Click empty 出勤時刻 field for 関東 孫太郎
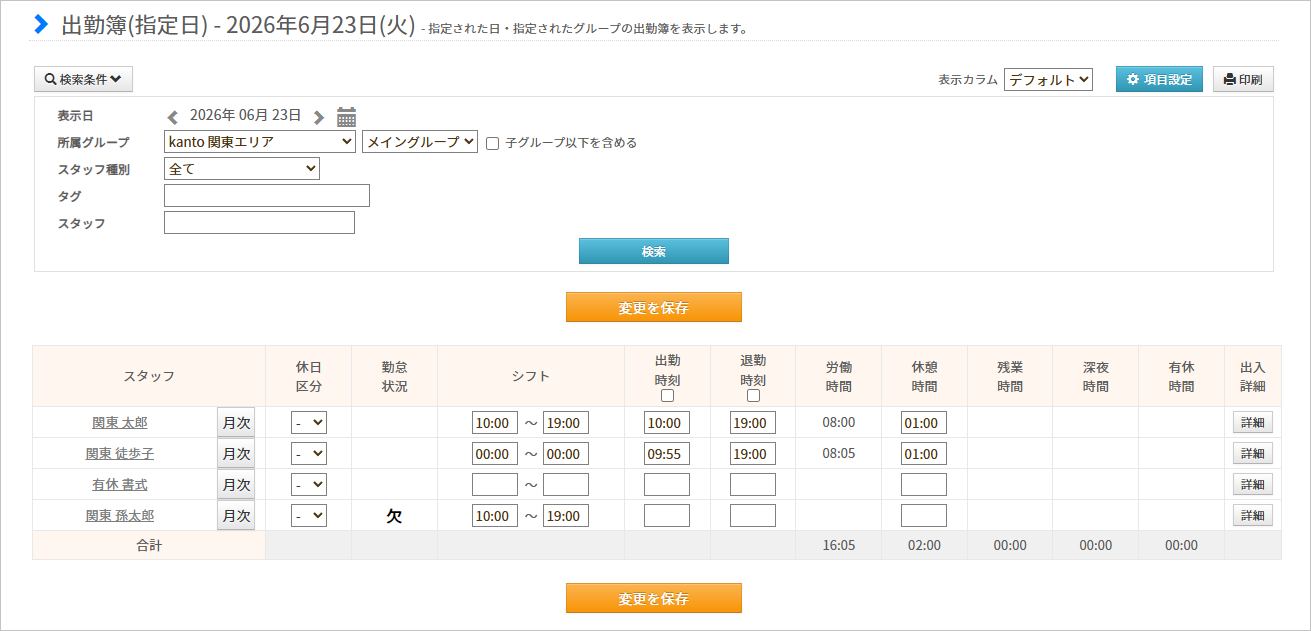The width and height of the screenshot is (1311, 631). 667,516
